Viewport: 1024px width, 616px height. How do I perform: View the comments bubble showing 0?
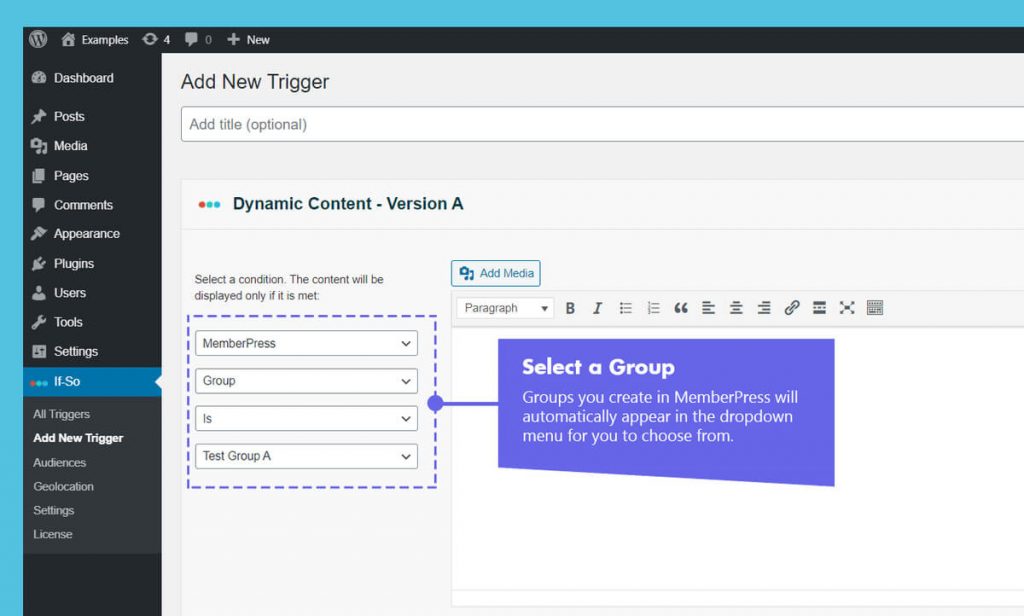(x=198, y=40)
